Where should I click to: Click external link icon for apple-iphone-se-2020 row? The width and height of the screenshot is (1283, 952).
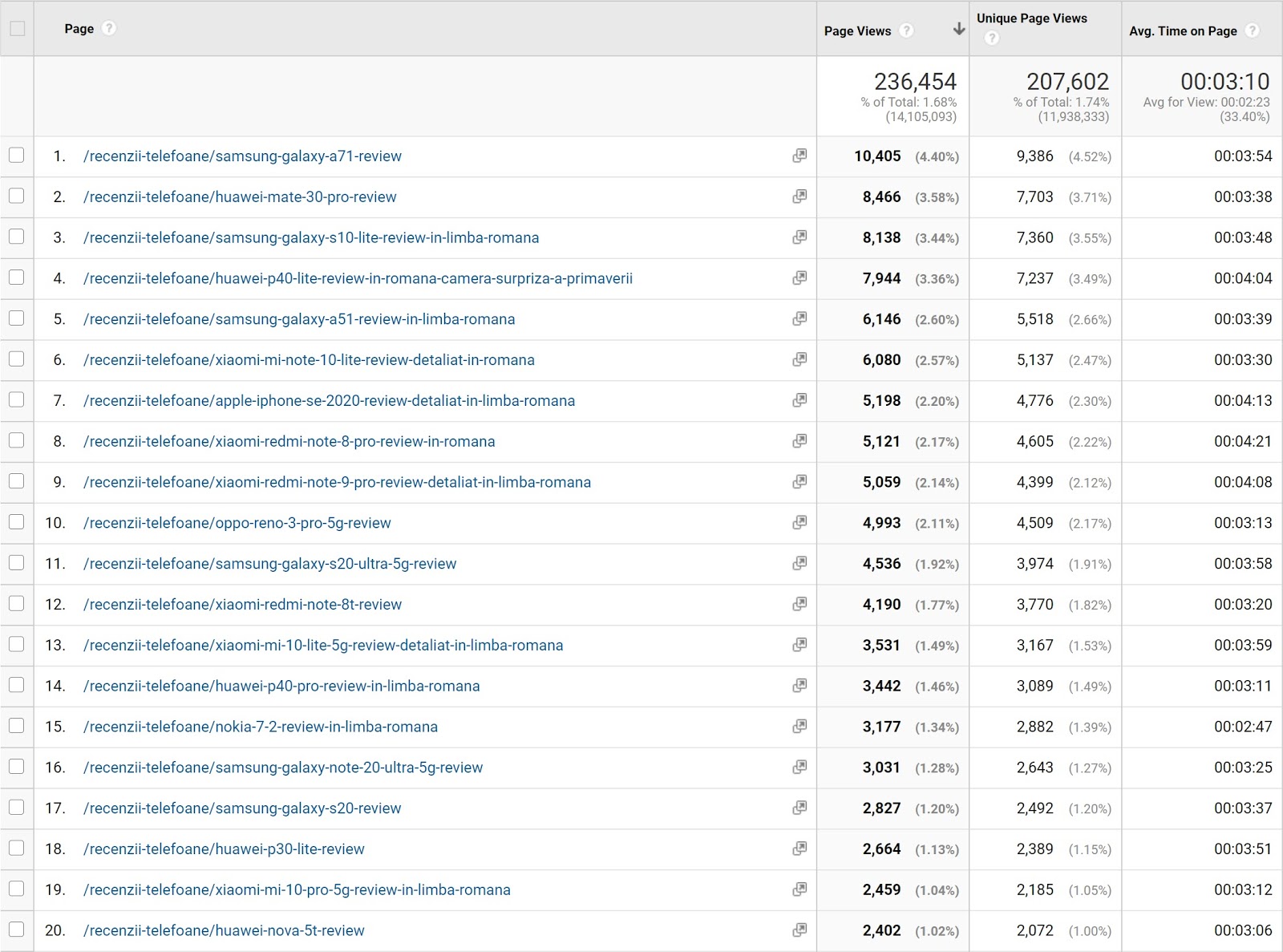(799, 400)
